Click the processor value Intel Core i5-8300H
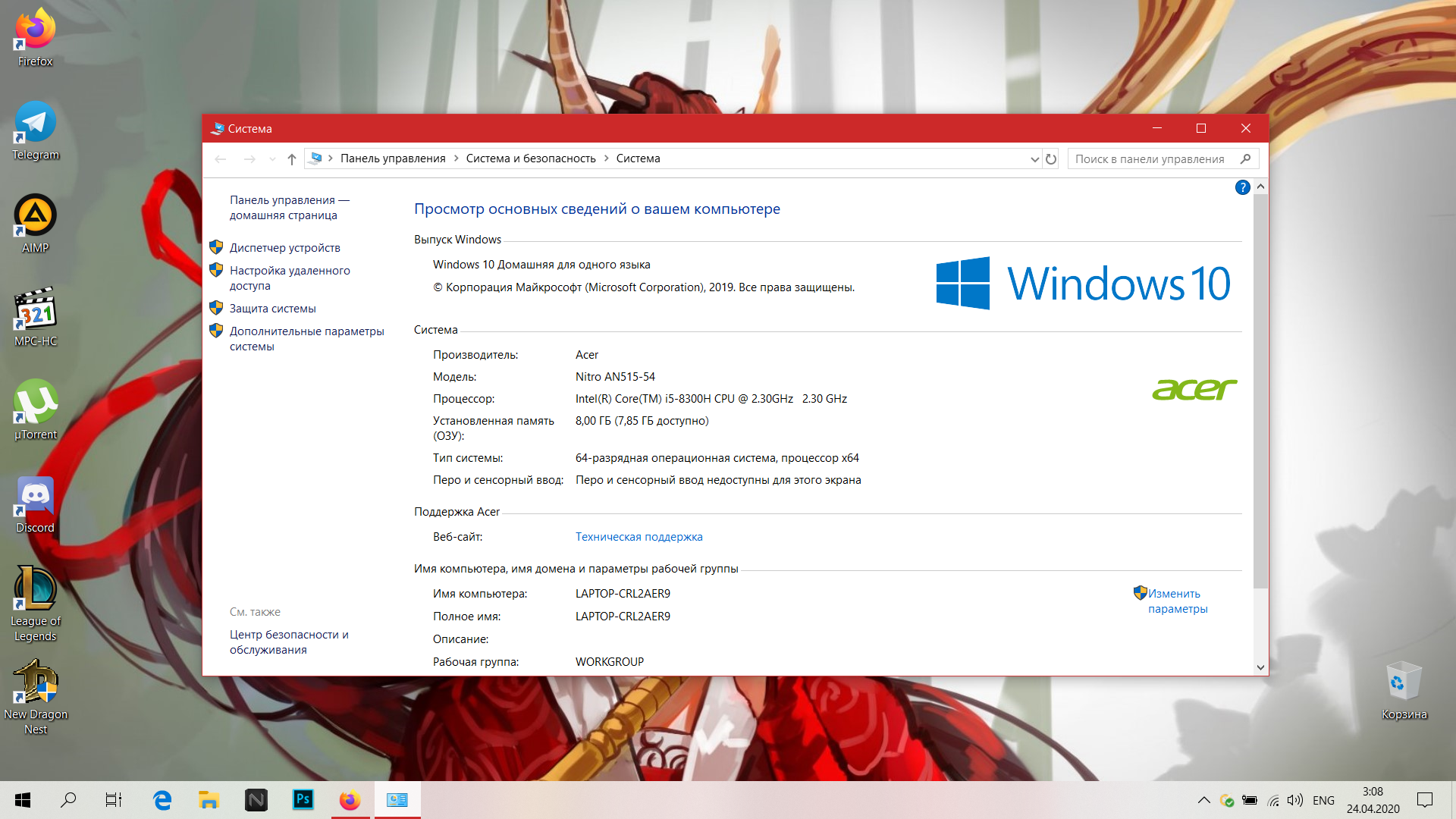Screen dimensions: 1456x819 click(711, 399)
